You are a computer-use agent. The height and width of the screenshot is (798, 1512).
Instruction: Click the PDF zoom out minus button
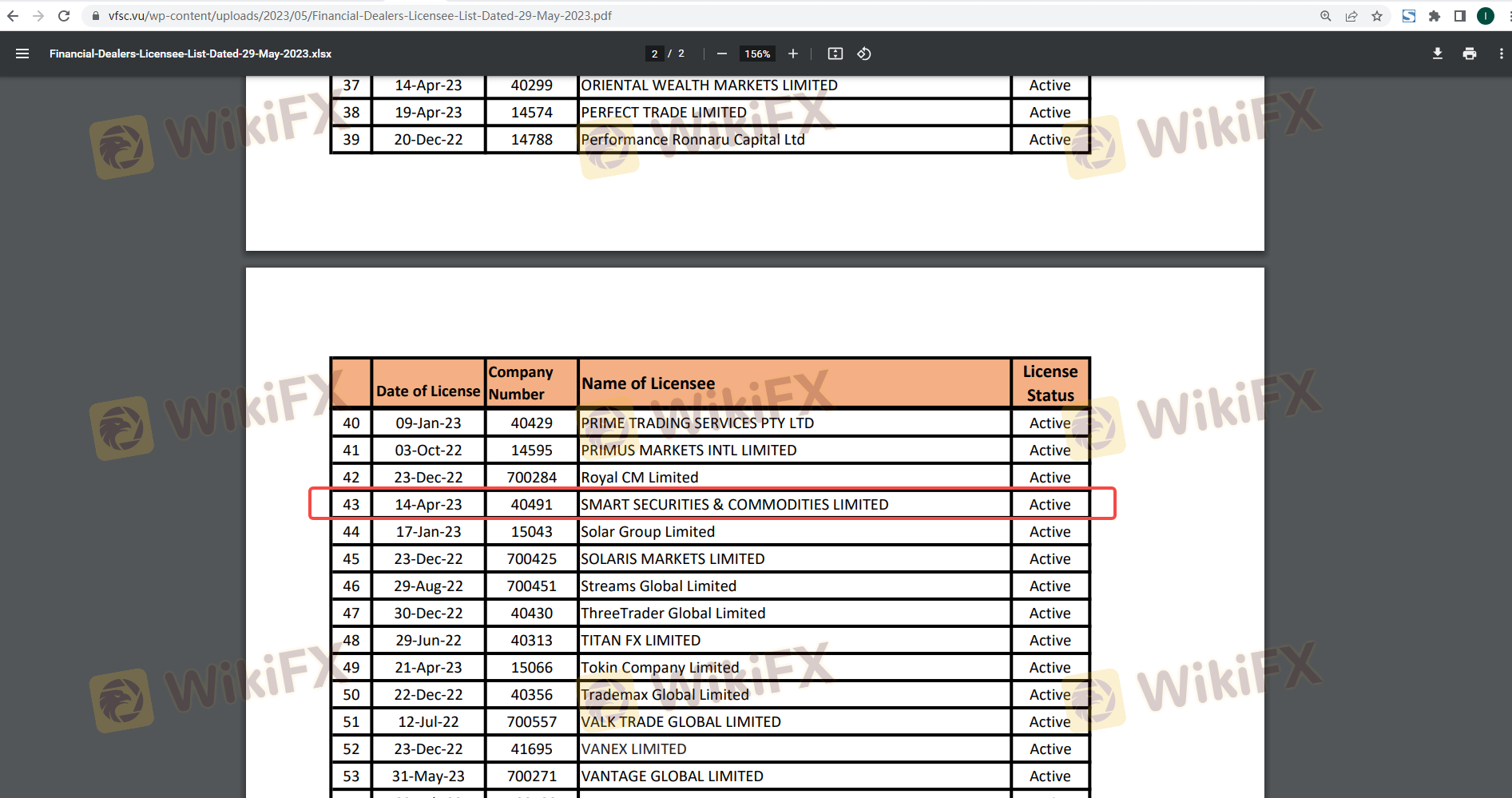[x=721, y=54]
